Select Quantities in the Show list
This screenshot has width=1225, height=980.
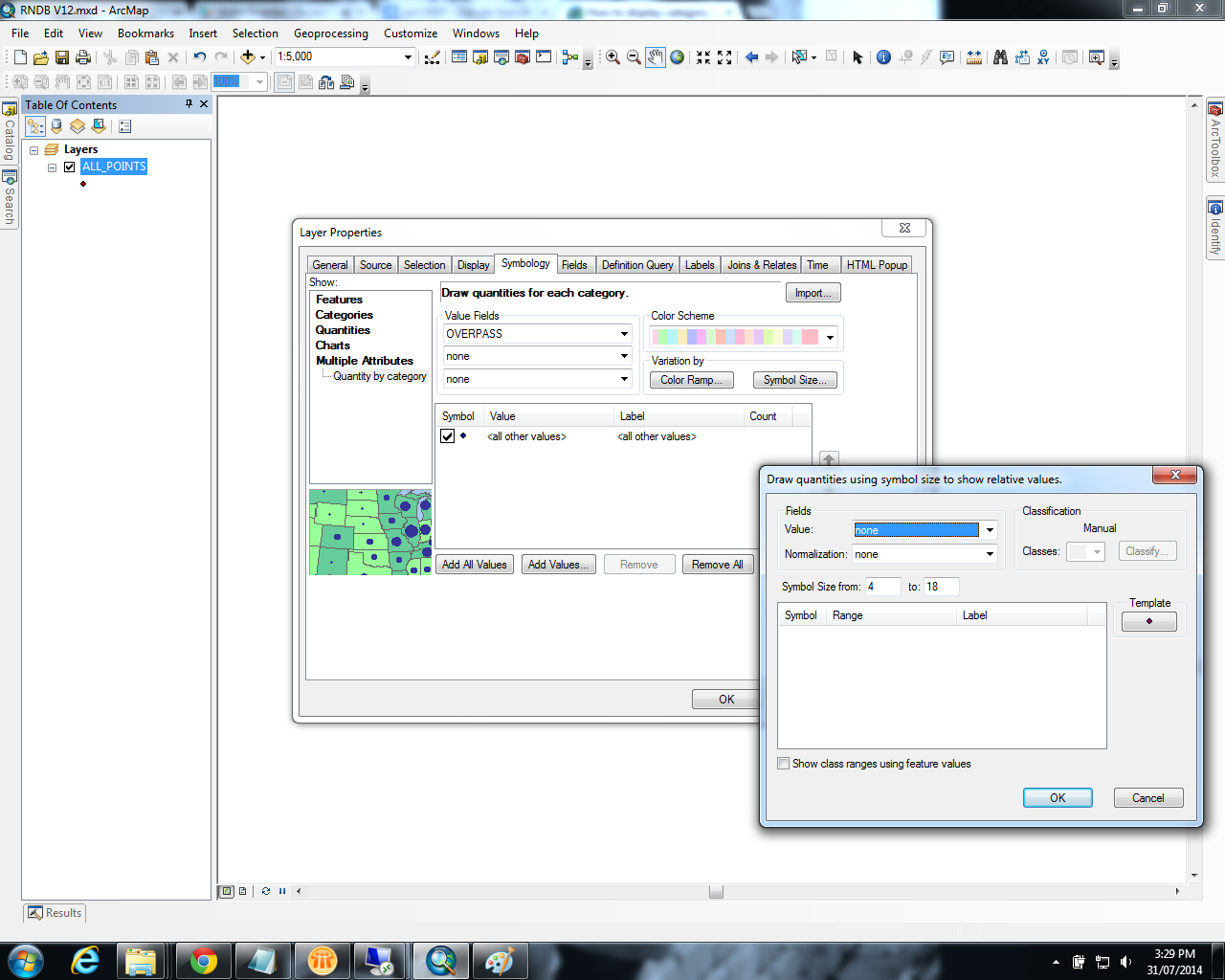click(343, 330)
